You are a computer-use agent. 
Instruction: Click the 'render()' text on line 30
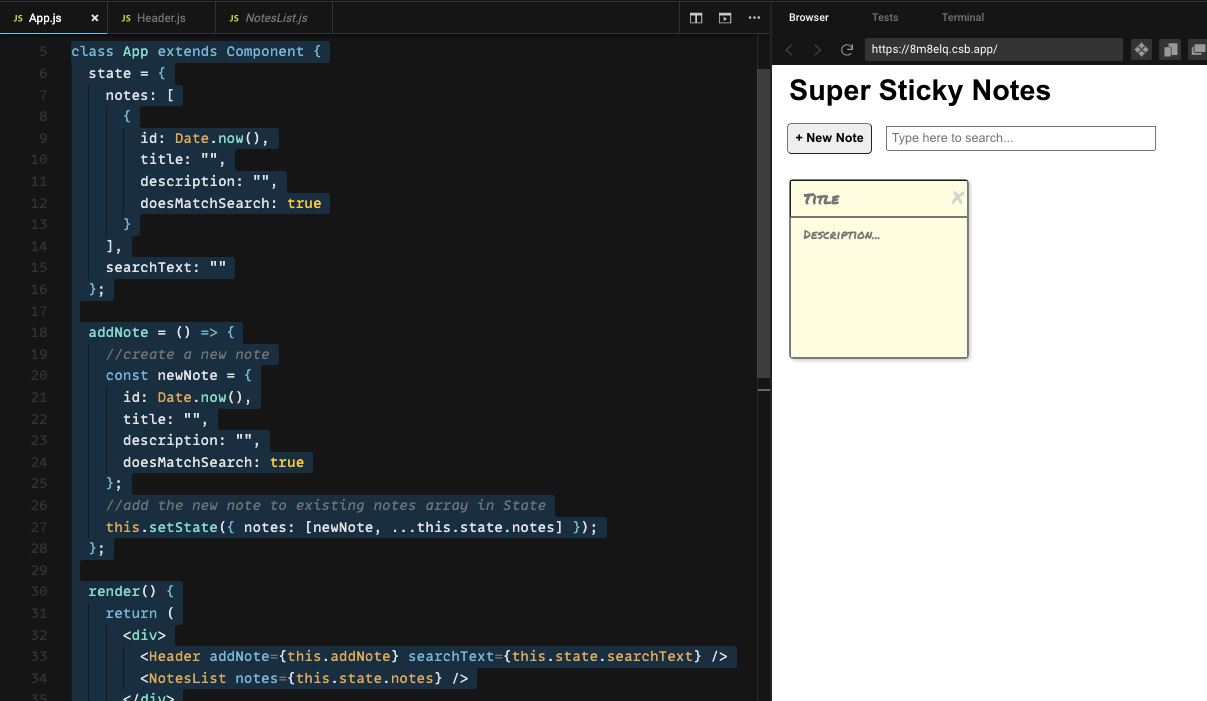point(122,591)
